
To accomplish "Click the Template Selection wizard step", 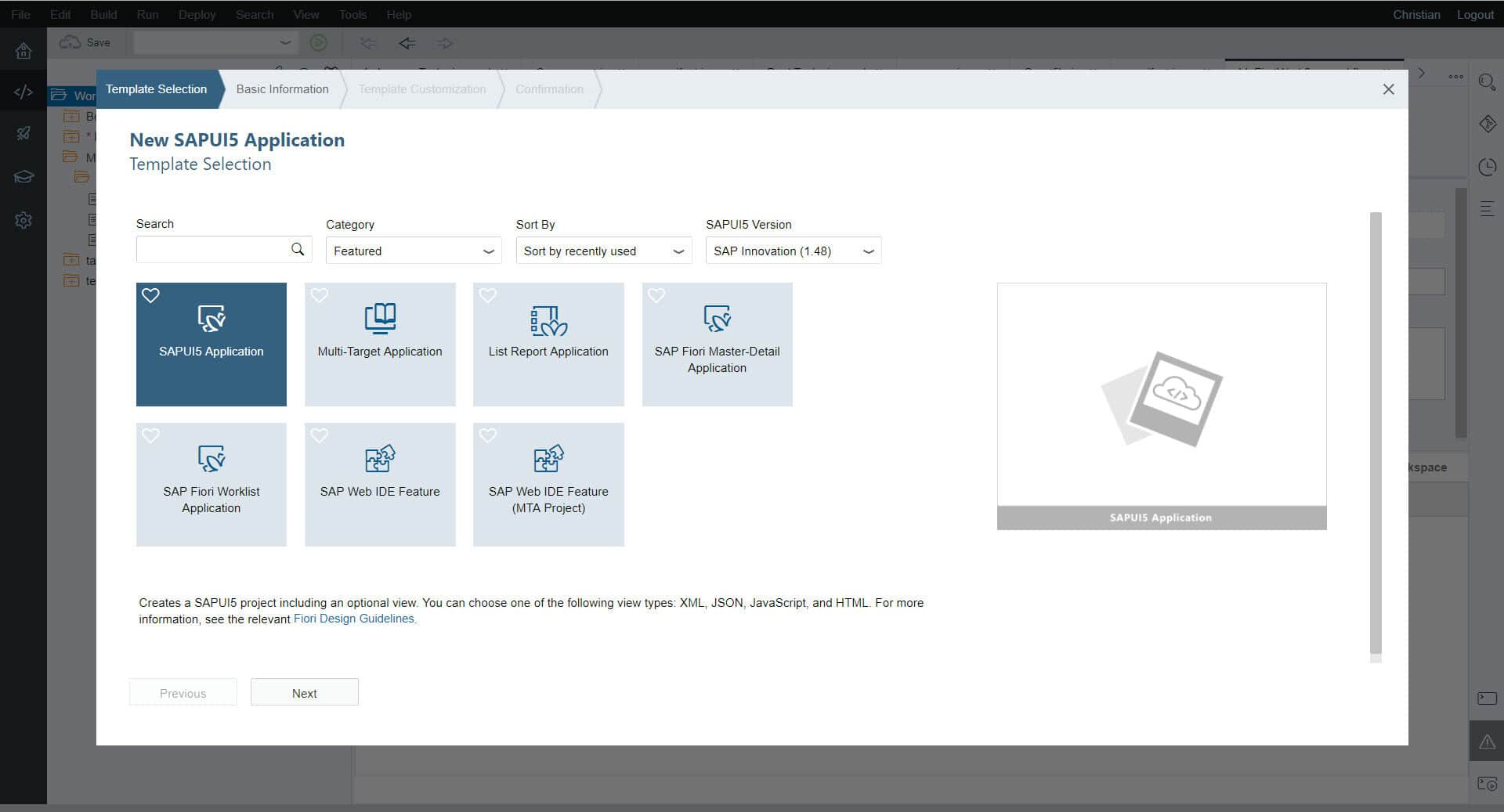I will [157, 89].
